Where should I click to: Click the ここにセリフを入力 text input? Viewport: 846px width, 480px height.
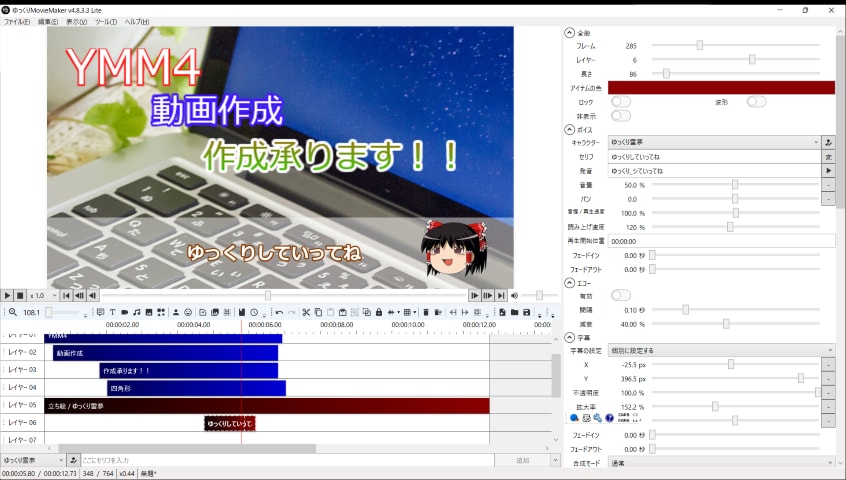pos(288,460)
